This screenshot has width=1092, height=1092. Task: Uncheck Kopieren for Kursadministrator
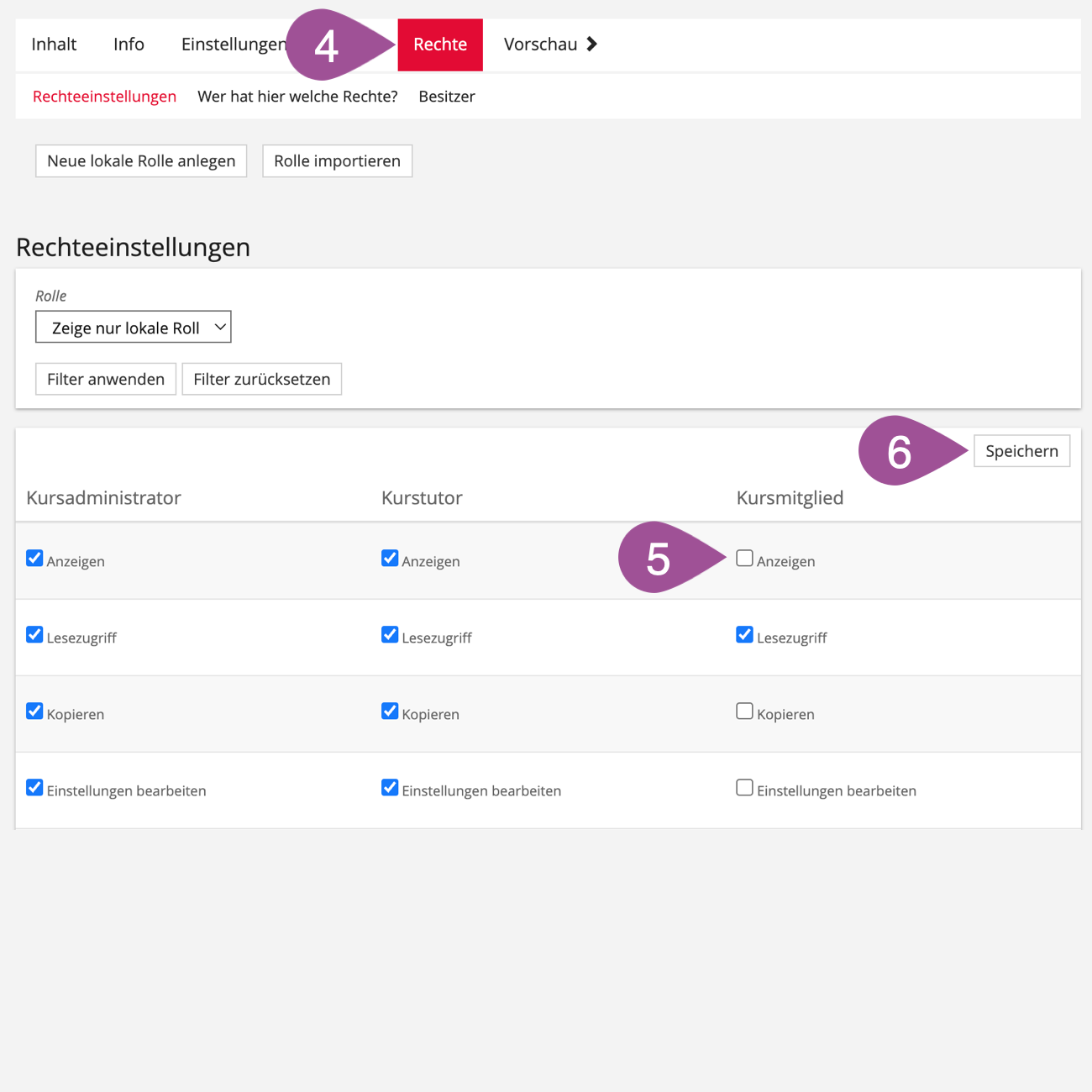point(34,711)
